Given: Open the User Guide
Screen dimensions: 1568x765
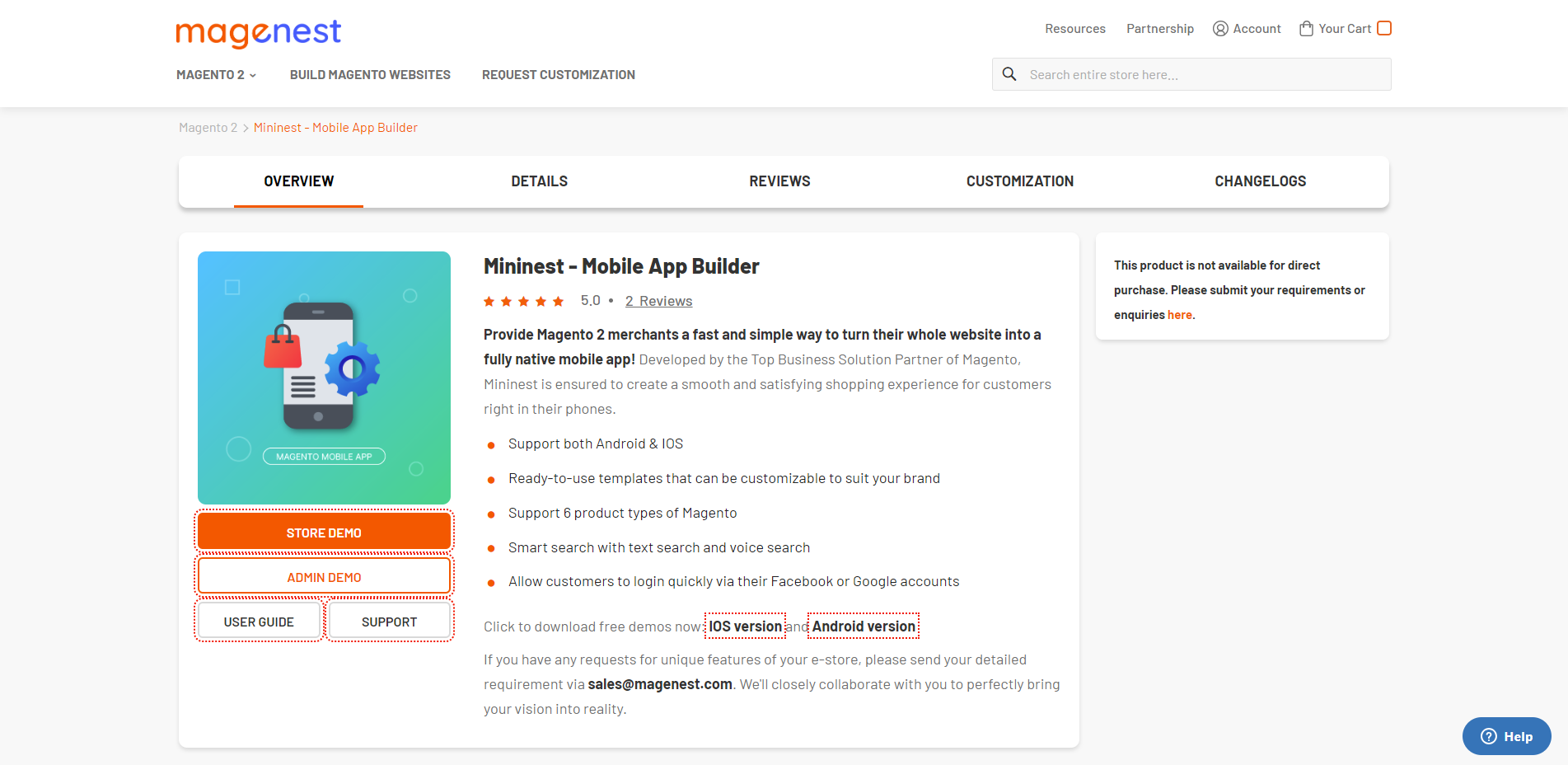Looking at the screenshot, I should click(259, 622).
